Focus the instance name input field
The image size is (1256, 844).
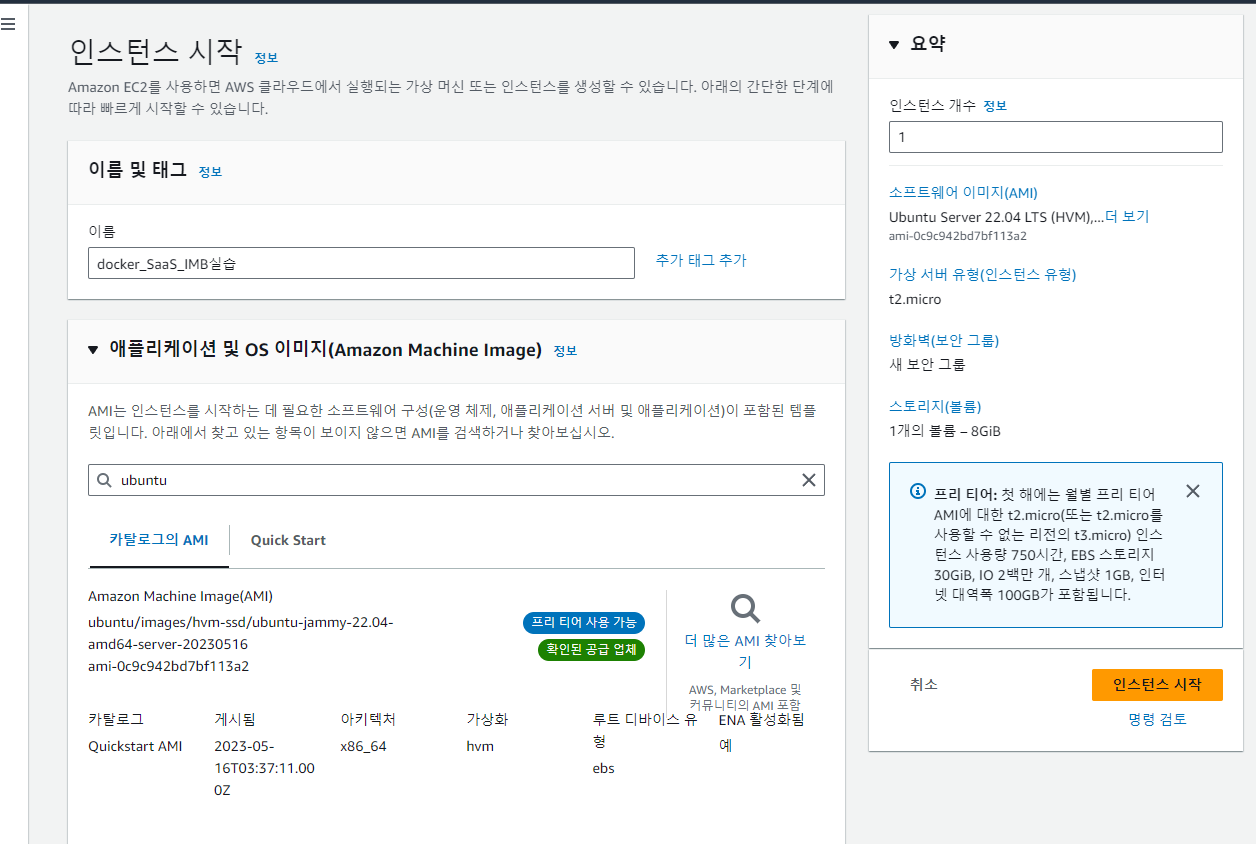click(x=361, y=263)
